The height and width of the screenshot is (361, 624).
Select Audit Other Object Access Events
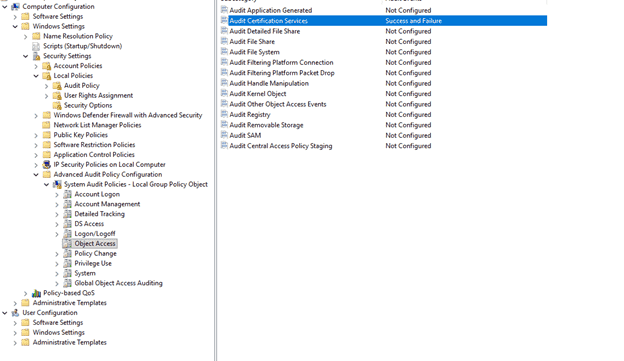(278, 104)
